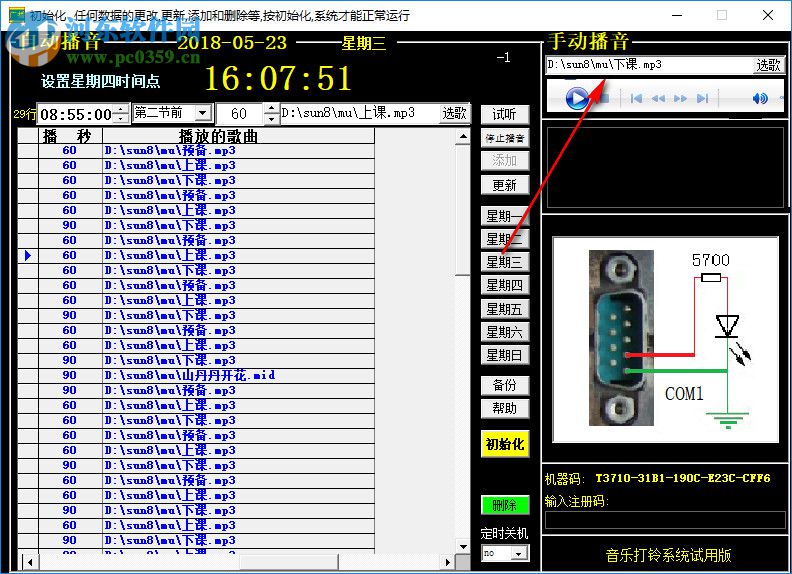
Task: Click 选歌 button in 手动播音 panel
Action: pos(768,65)
